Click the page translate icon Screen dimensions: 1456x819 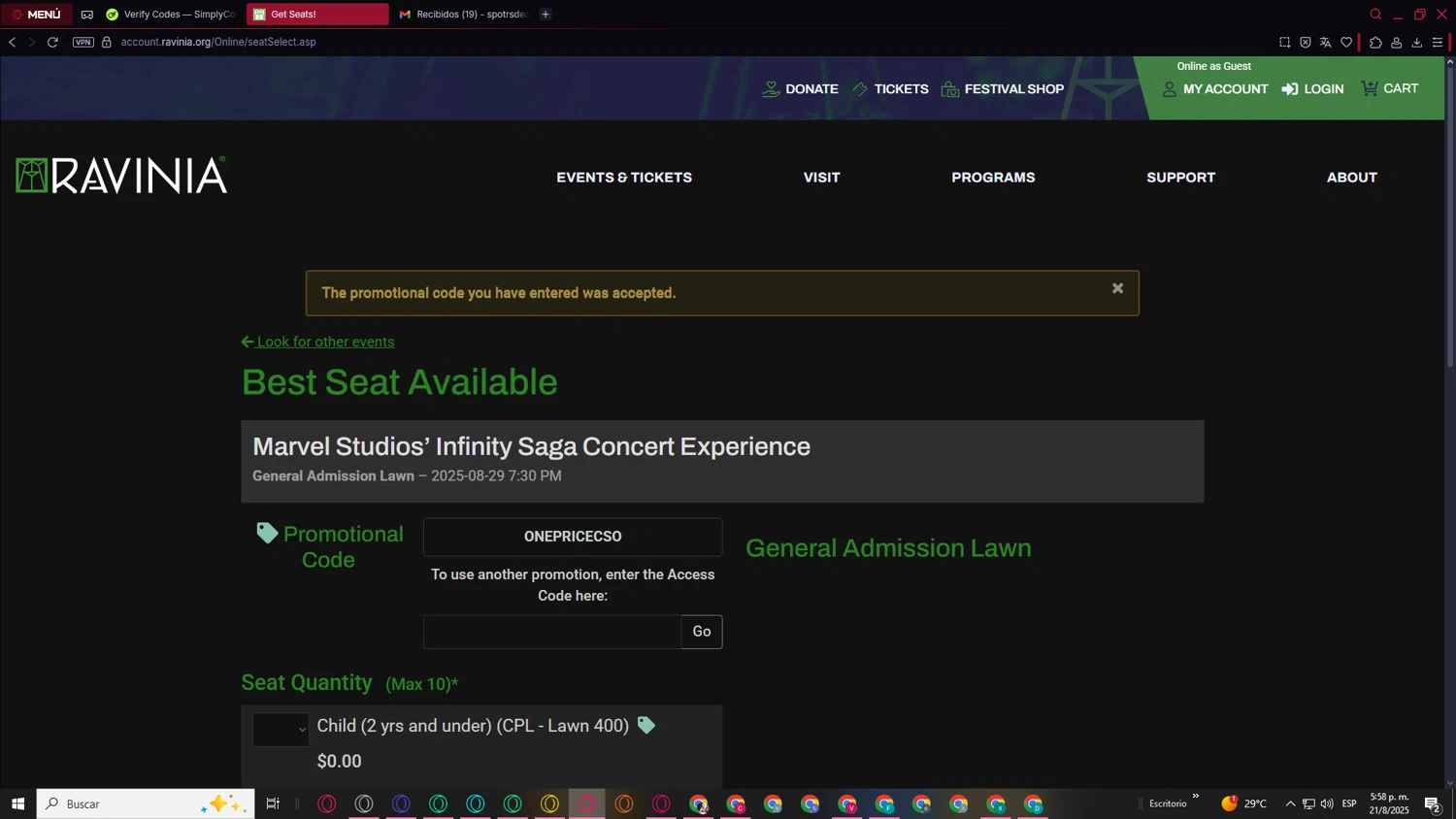point(1326,42)
